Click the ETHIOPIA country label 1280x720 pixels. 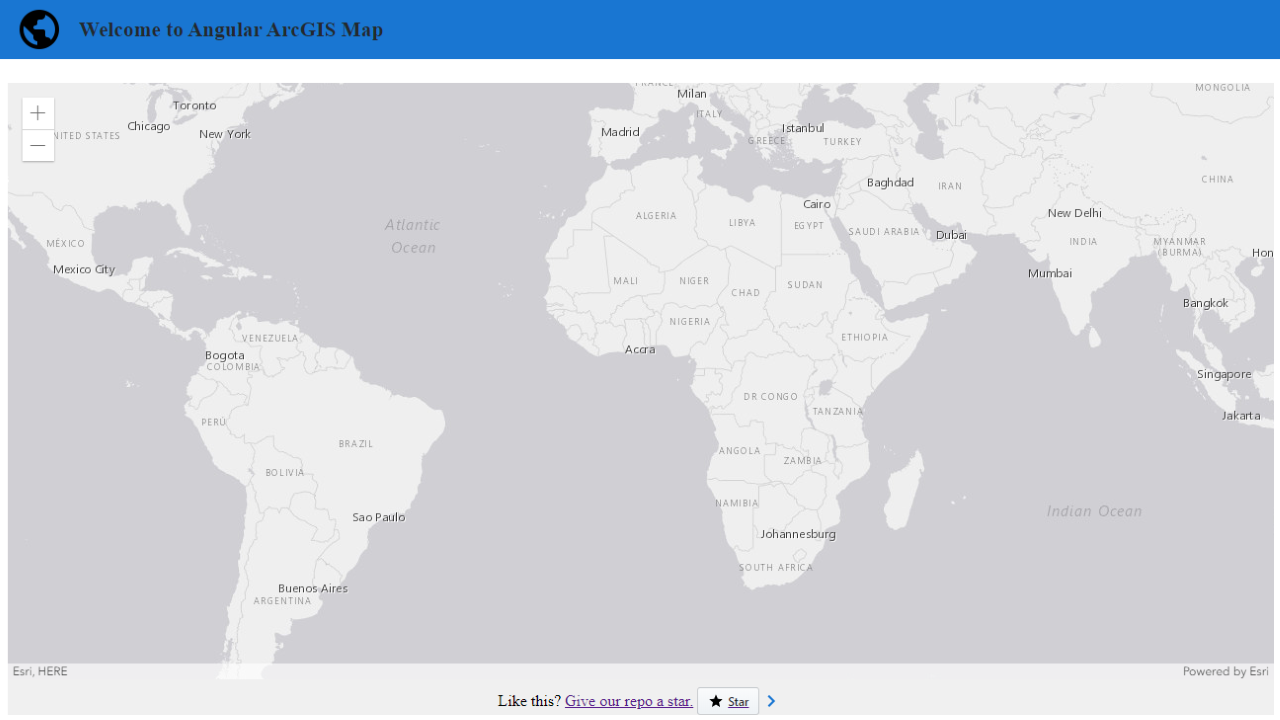coord(865,338)
